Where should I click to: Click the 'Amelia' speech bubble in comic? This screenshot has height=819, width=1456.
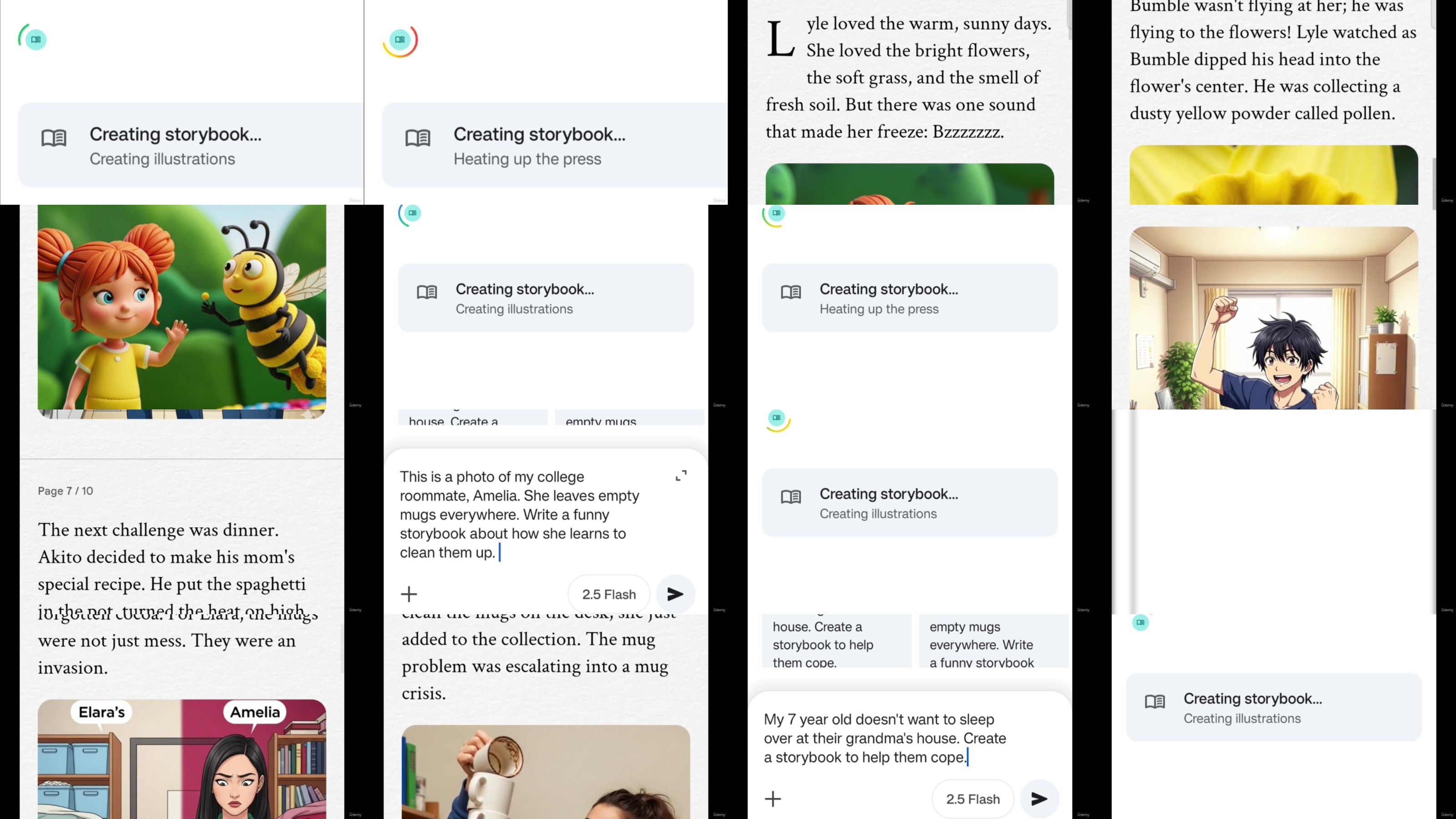point(255,712)
